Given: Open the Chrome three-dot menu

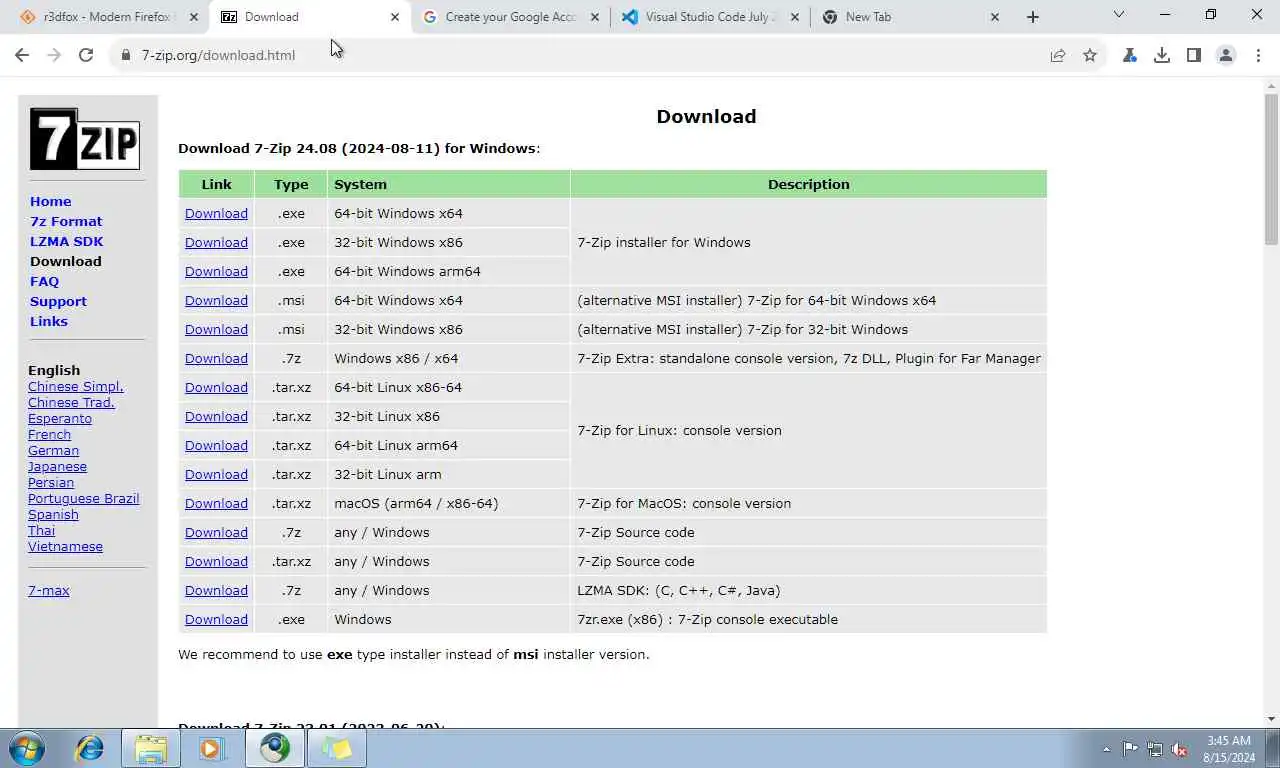Looking at the screenshot, I should pyautogui.click(x=1258, y=55).
